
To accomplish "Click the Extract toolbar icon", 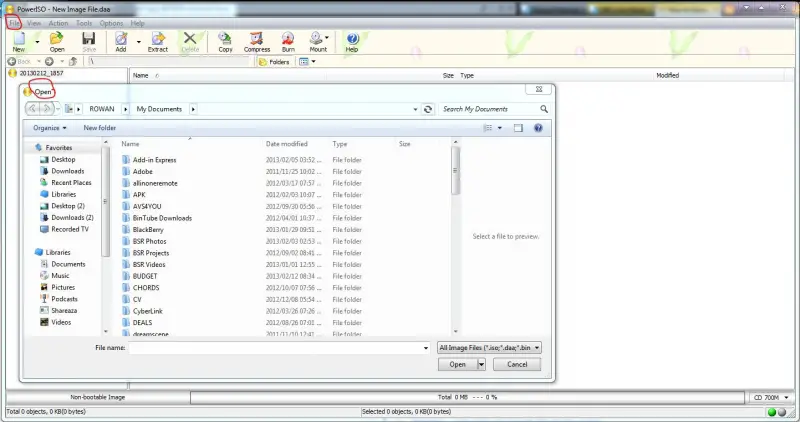I will click(158, 42).
